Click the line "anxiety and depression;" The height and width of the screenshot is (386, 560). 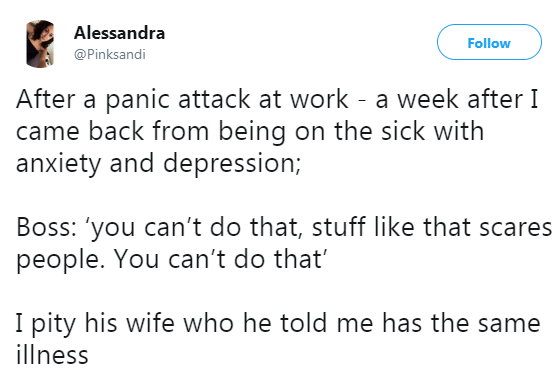[x=159, y=164]
